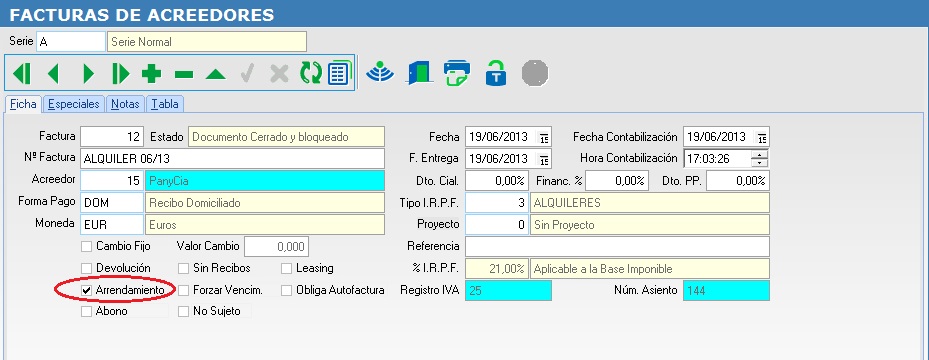Increase Hora Contabilización with up spinner
The height and width of the screenshot is (360, 929).
point(759,155)
